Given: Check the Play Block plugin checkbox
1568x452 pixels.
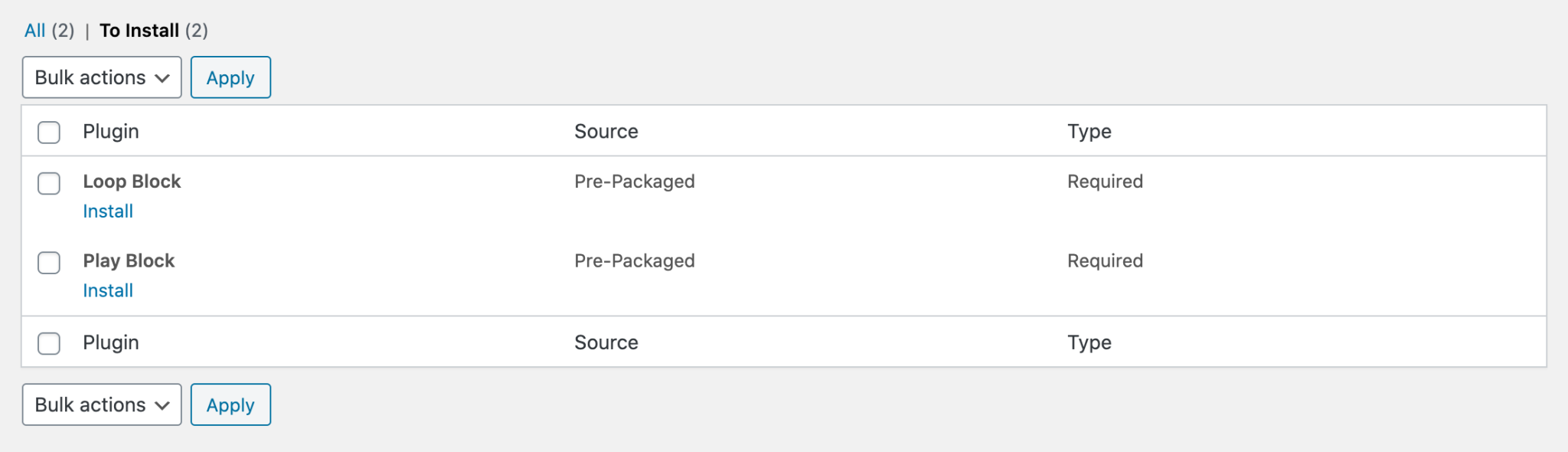Looking at the screenshot, I should 48,263.
